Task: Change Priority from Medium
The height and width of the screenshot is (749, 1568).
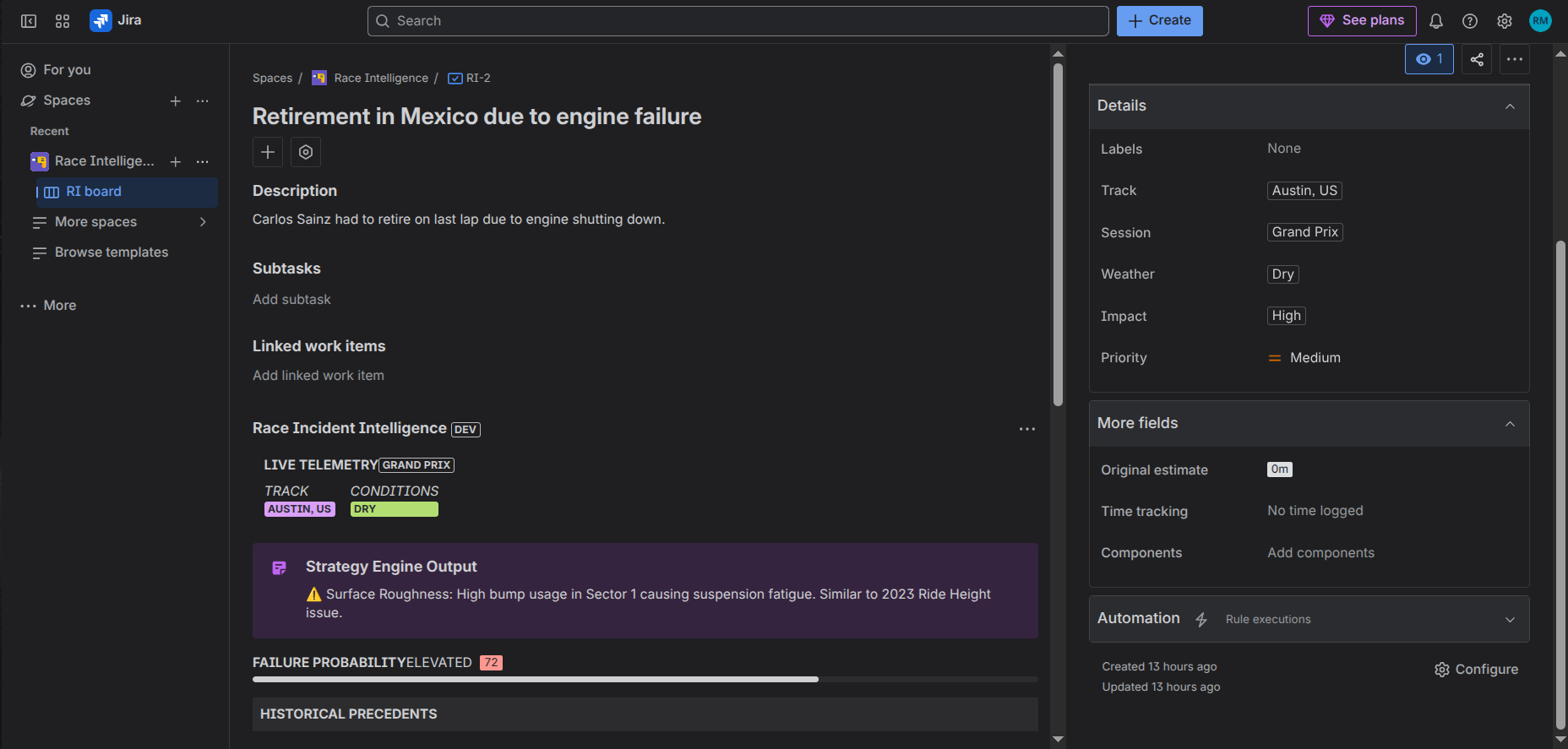Action: [1304, 358]
